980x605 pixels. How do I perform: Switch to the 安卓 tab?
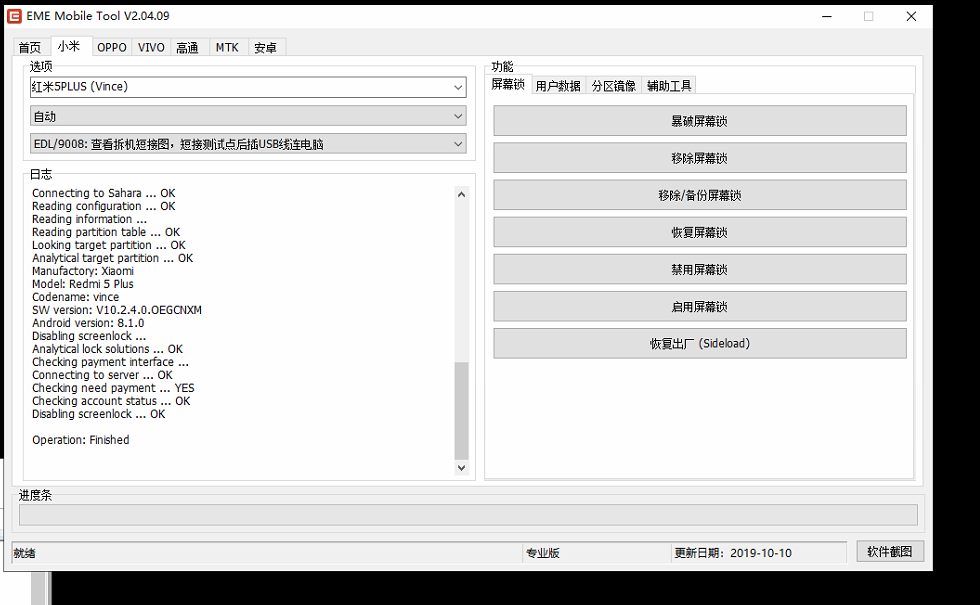[x=266, y=48]
